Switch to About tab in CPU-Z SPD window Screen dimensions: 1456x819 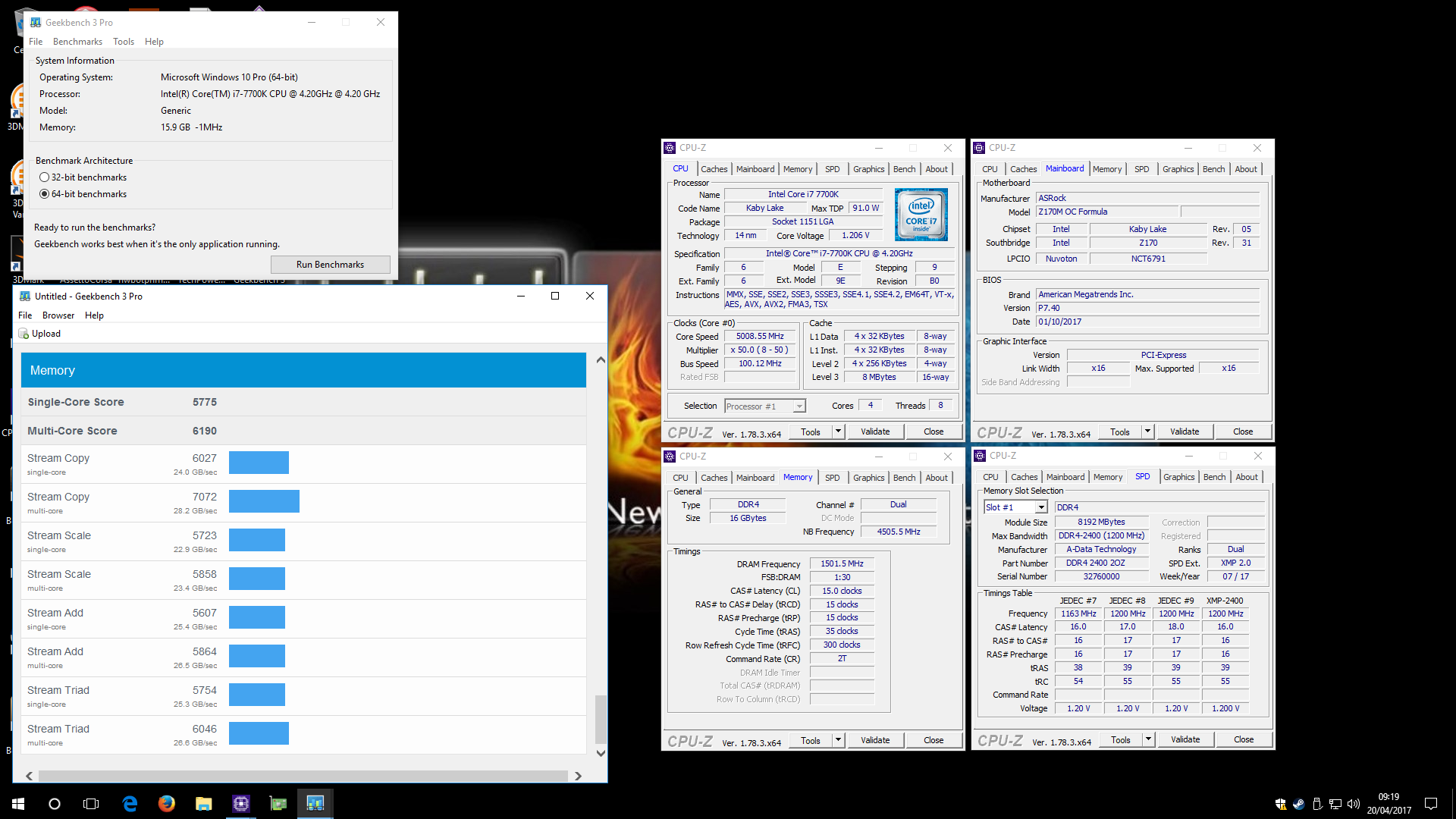click(1247, 477)
